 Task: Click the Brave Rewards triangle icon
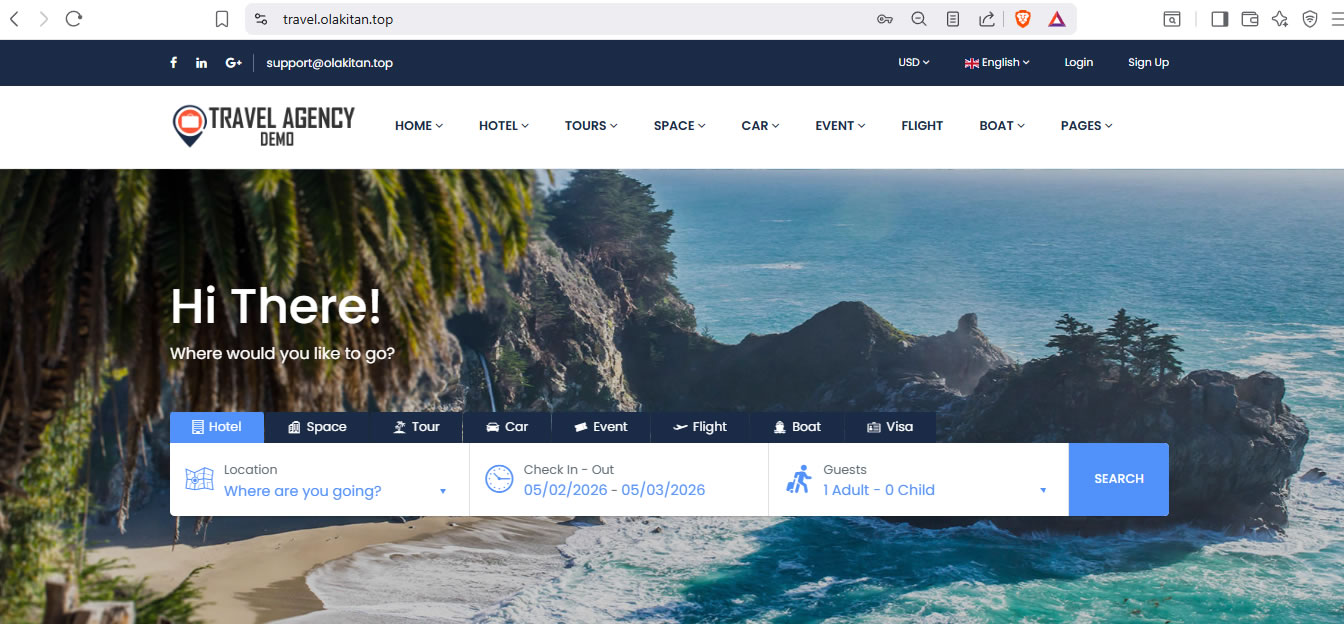(1057, 19)
